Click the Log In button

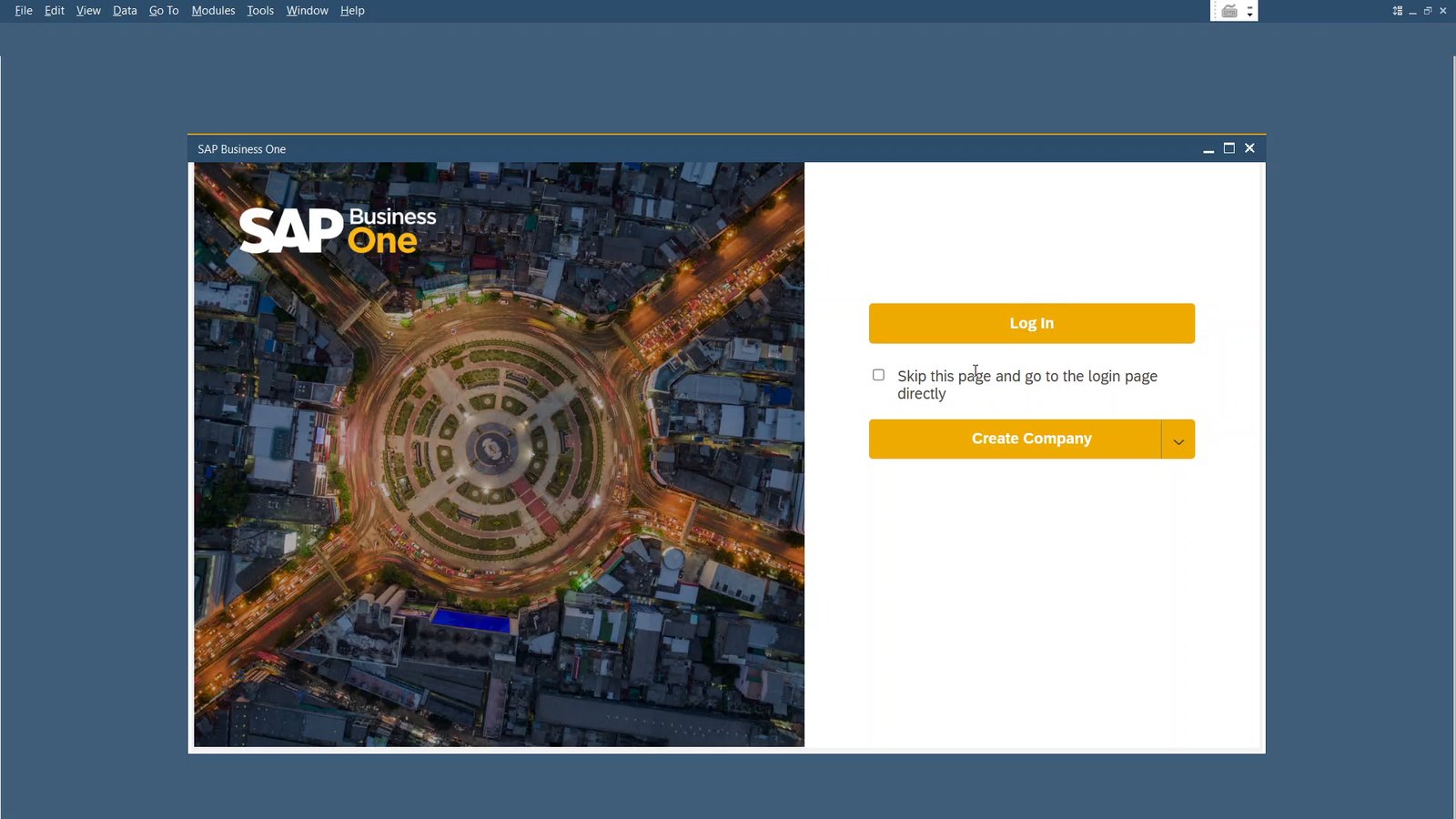click(1031, 323)
